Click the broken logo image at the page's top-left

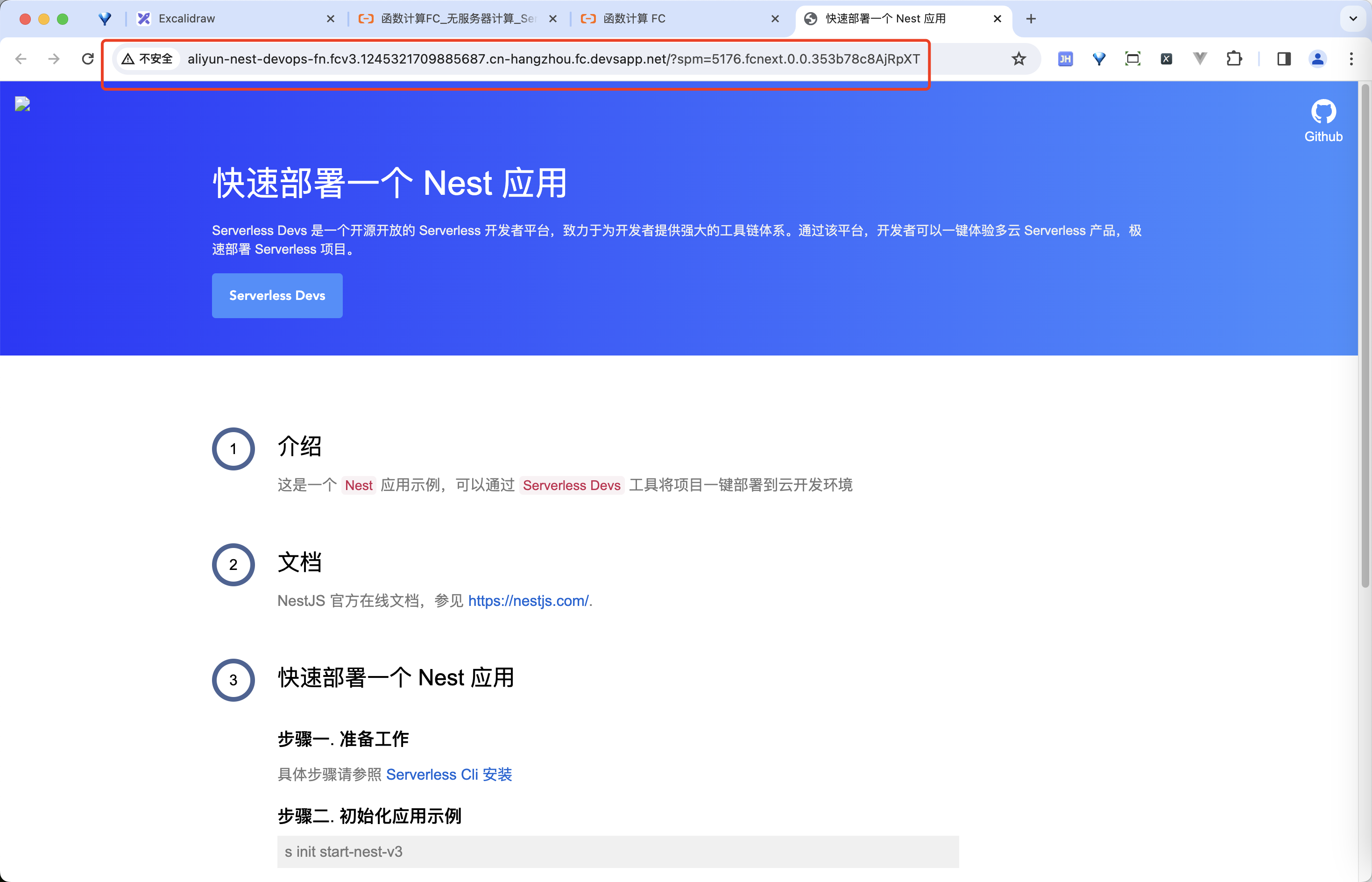click(x=22, y=104)
